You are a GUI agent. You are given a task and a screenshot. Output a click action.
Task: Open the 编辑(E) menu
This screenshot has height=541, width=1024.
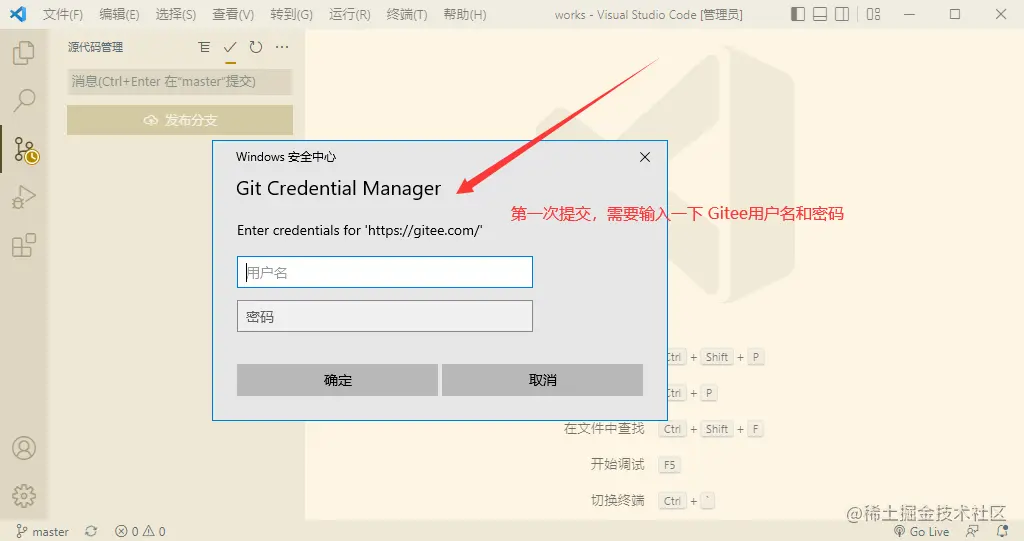tap(119, 14)
